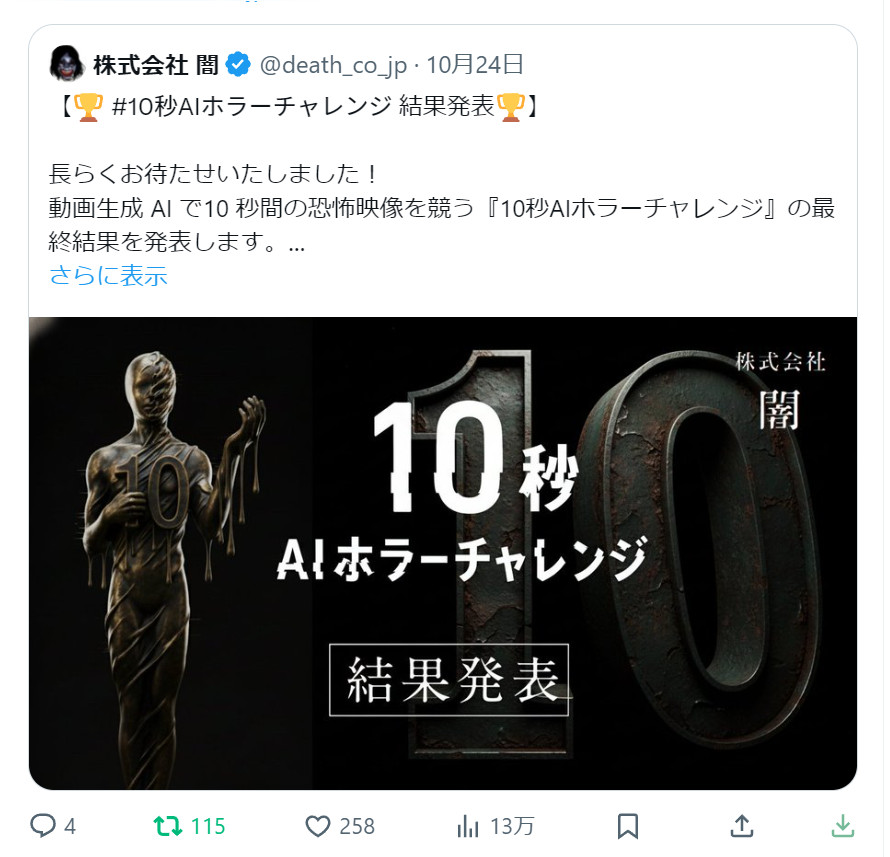Open the 10月24日 post timestamp
This screenshot has height=857, width=890.
(x=475, y=65)
